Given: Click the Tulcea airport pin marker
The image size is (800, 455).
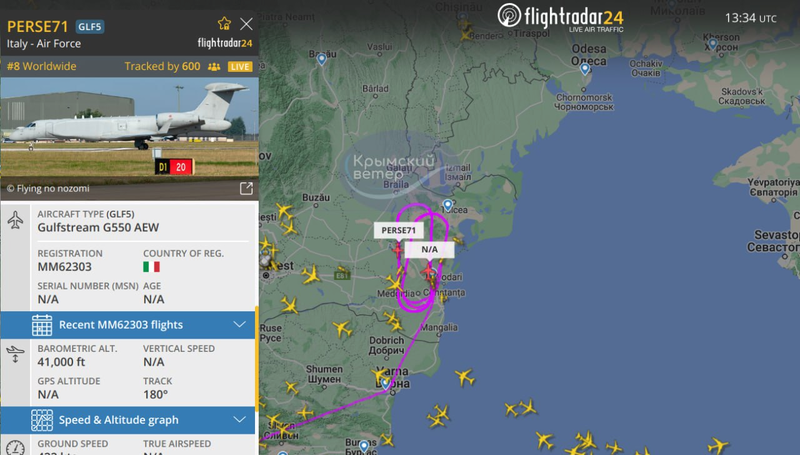Looking at the screenshot, I should 447,205.
